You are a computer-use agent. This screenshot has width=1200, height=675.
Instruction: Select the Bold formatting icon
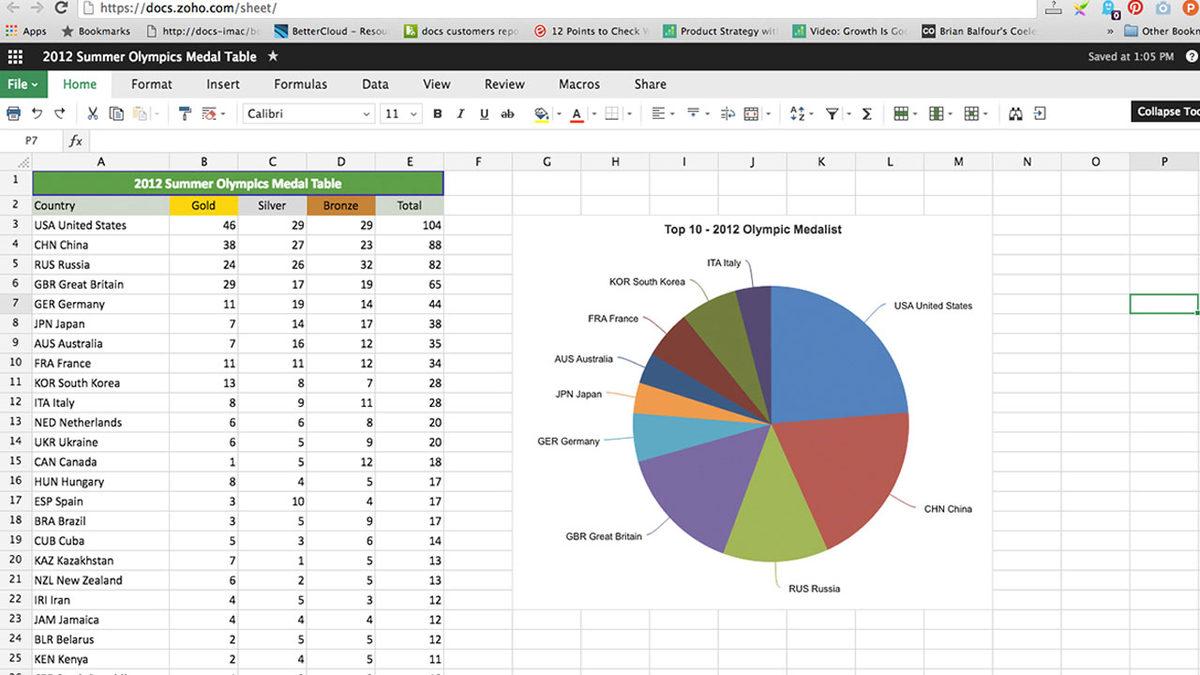(x=437, y=113)
